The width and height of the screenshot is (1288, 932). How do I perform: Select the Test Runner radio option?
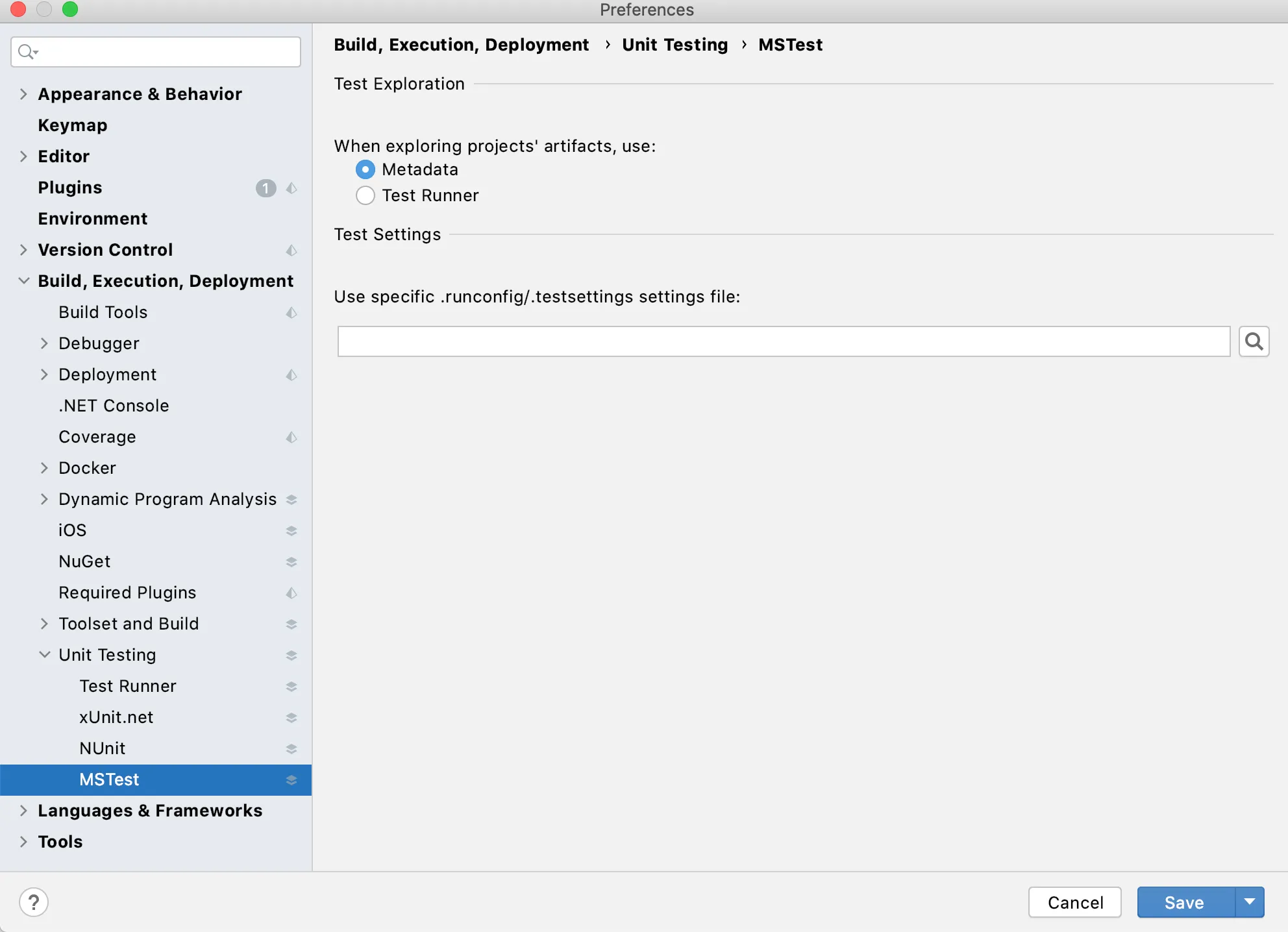pyautogui.click(x=365, y=195)
